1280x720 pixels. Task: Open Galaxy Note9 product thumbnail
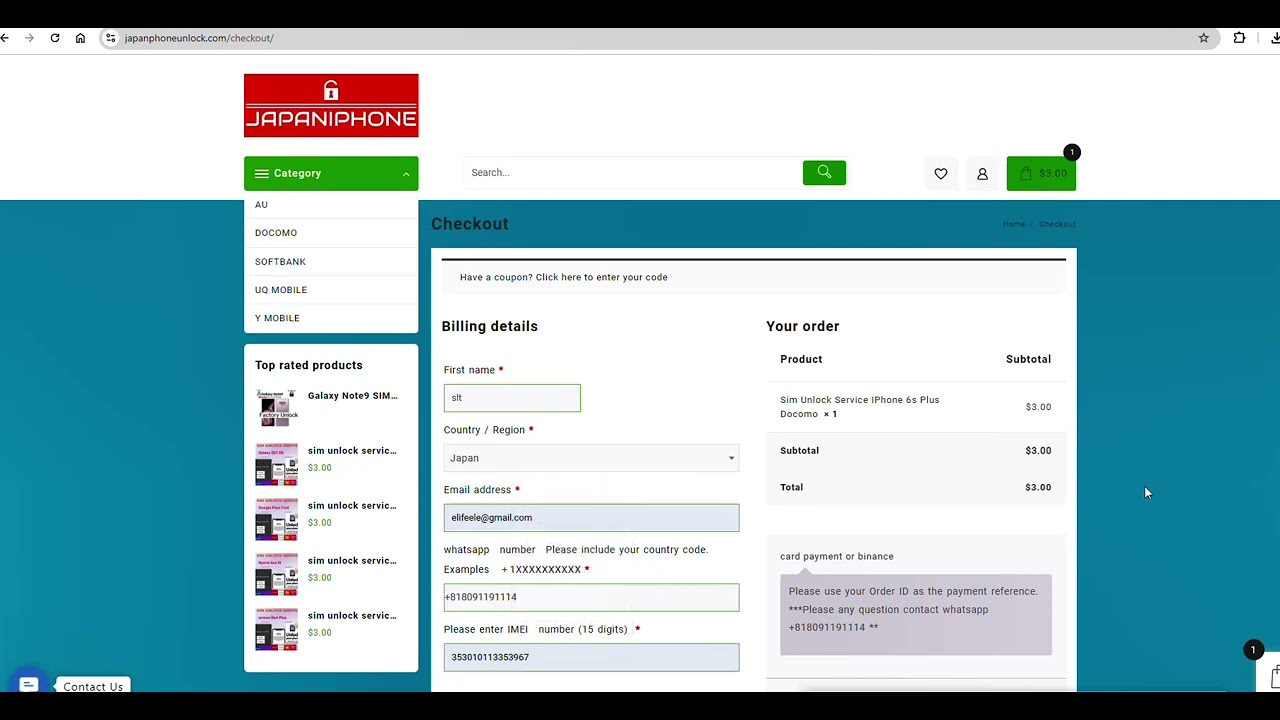point(277,408)
